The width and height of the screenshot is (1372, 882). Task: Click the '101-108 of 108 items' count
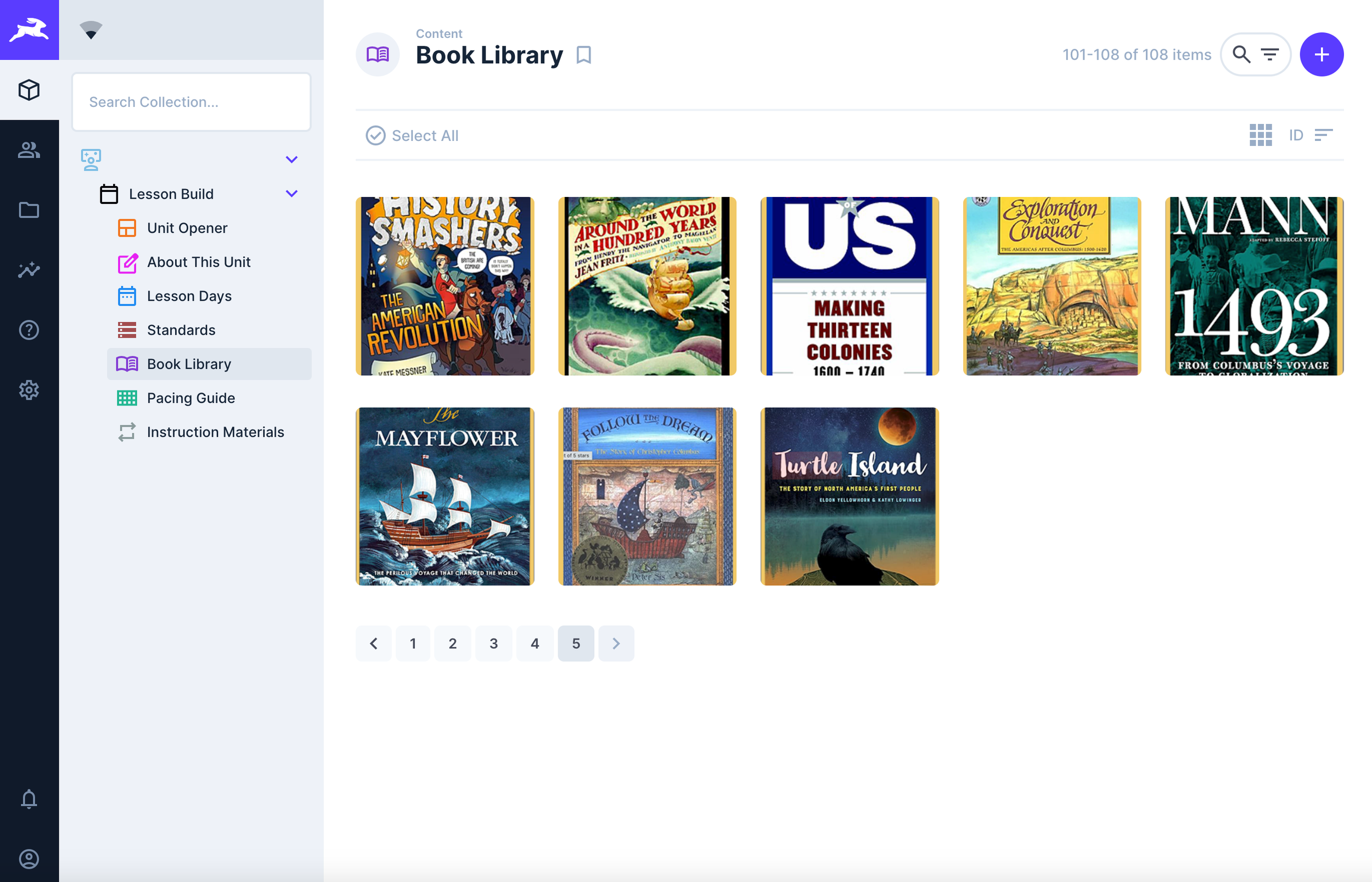(x=1137, y=54)
